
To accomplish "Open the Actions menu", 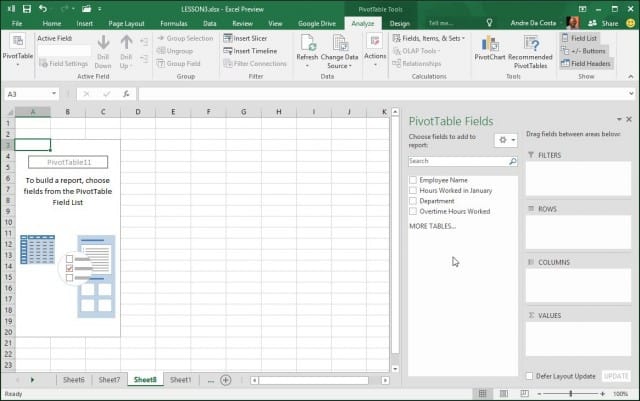I will coord(375,51).
